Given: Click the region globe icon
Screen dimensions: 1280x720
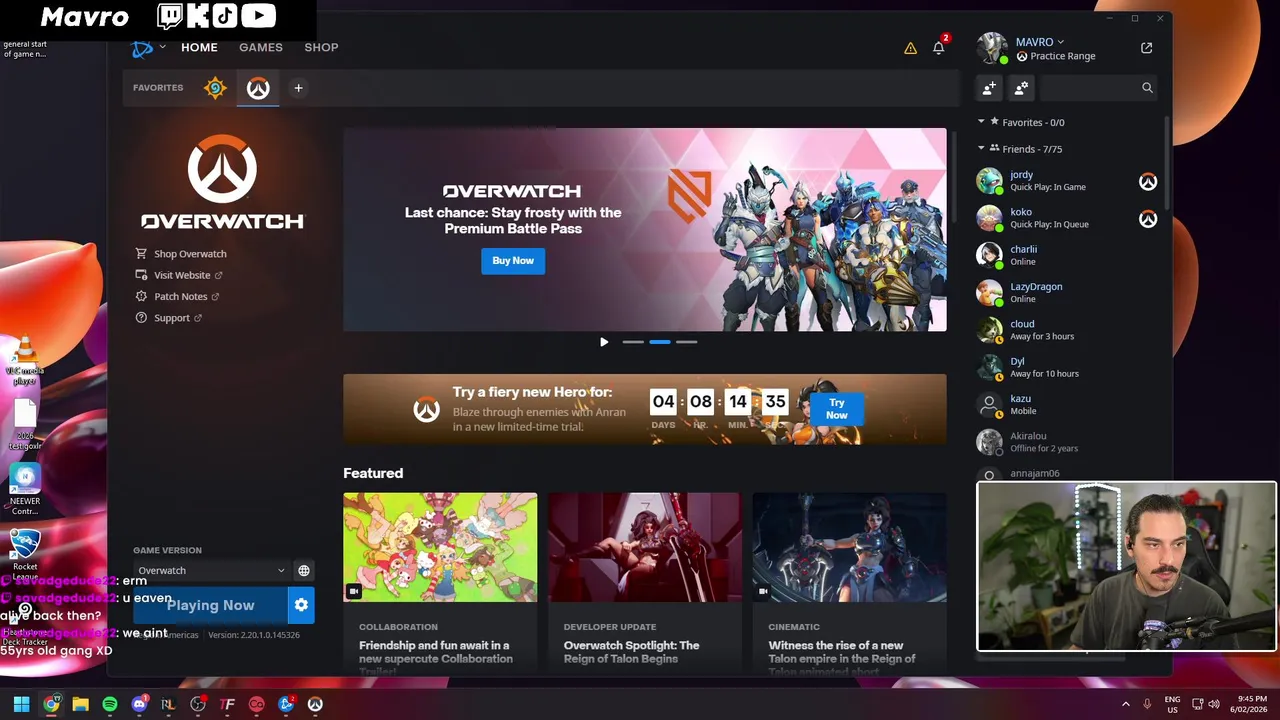Looking at the screenshot, I should (304, 571).
